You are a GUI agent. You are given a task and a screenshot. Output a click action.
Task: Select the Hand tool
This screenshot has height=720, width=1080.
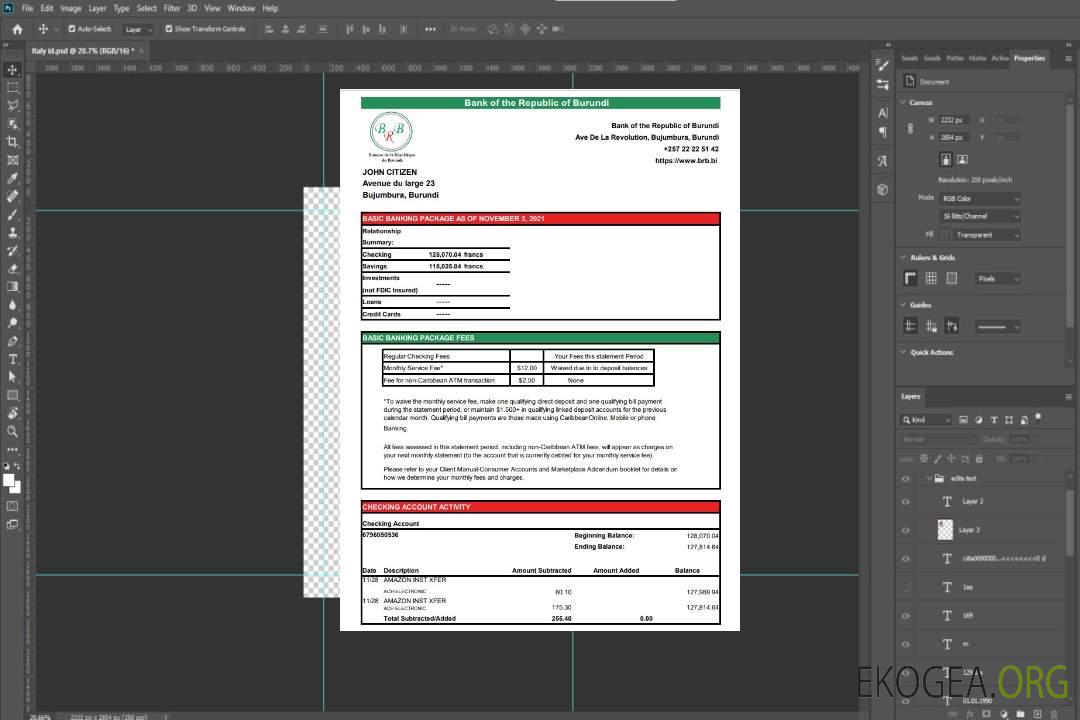tap(12, 413)
